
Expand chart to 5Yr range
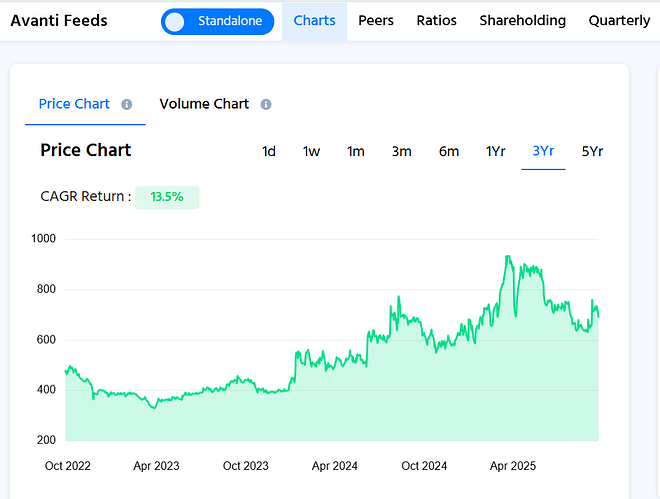tap(592, 152)
